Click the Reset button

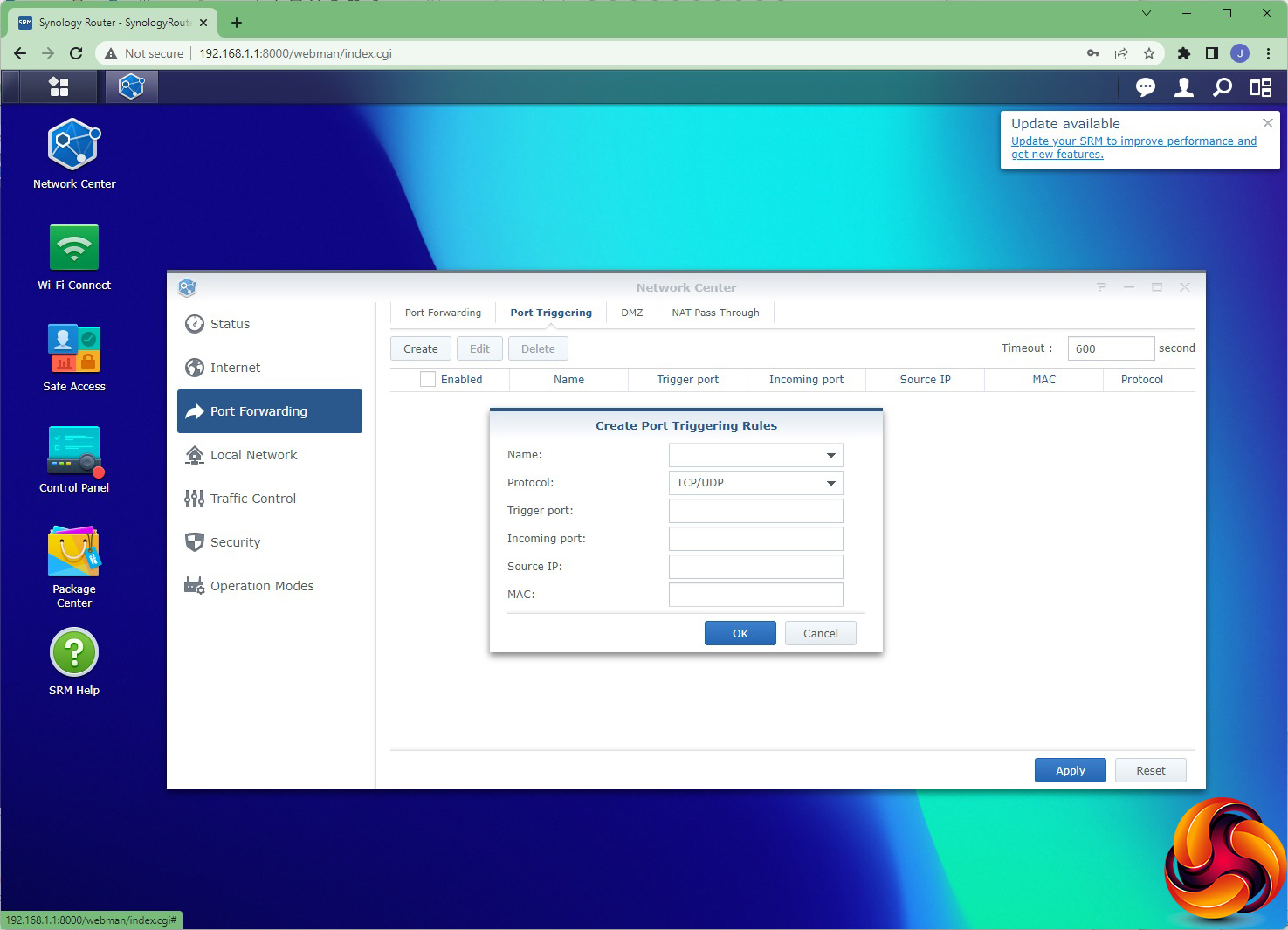(1151, 770)
